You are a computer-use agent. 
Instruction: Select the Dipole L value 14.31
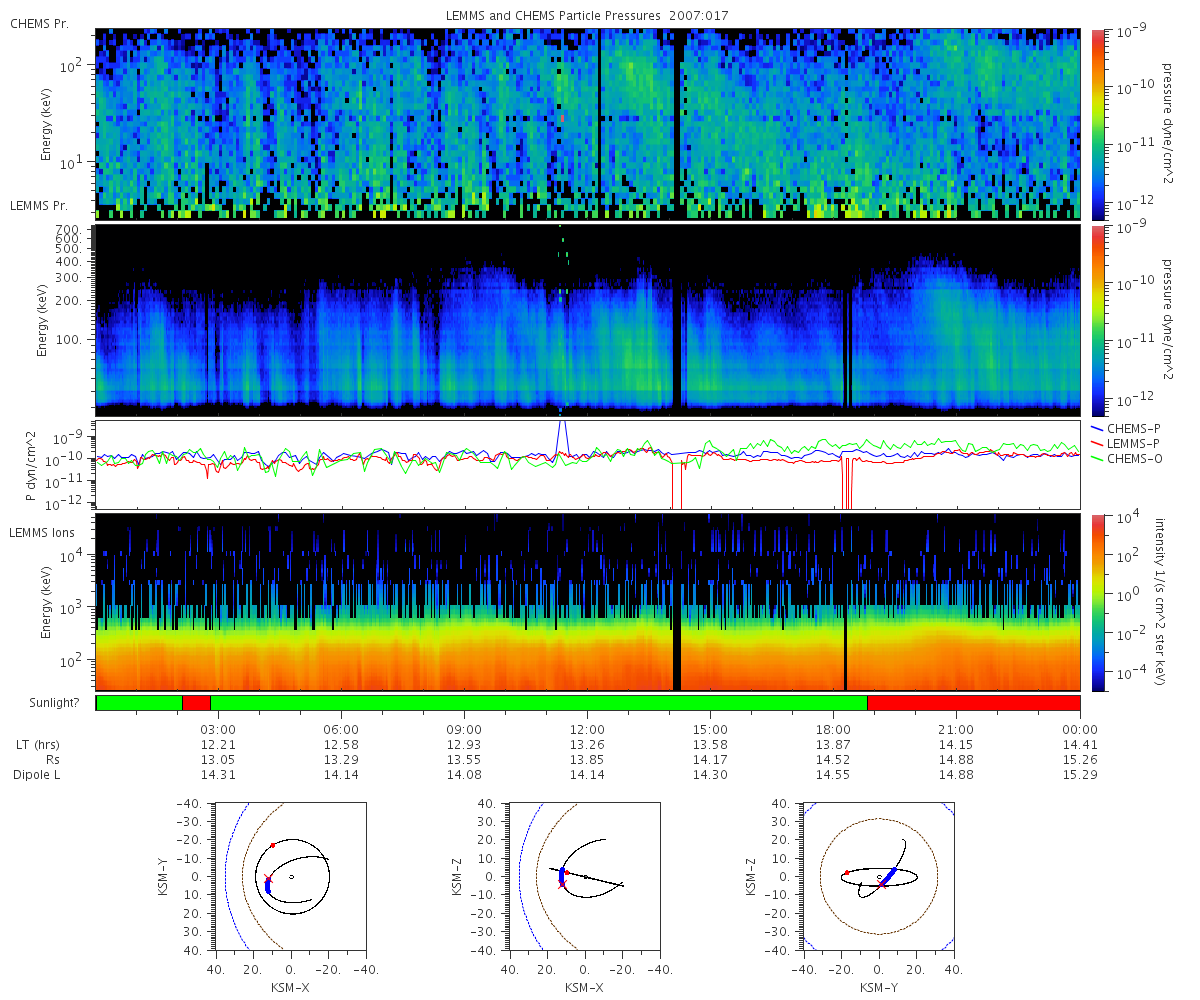[219, 774]
